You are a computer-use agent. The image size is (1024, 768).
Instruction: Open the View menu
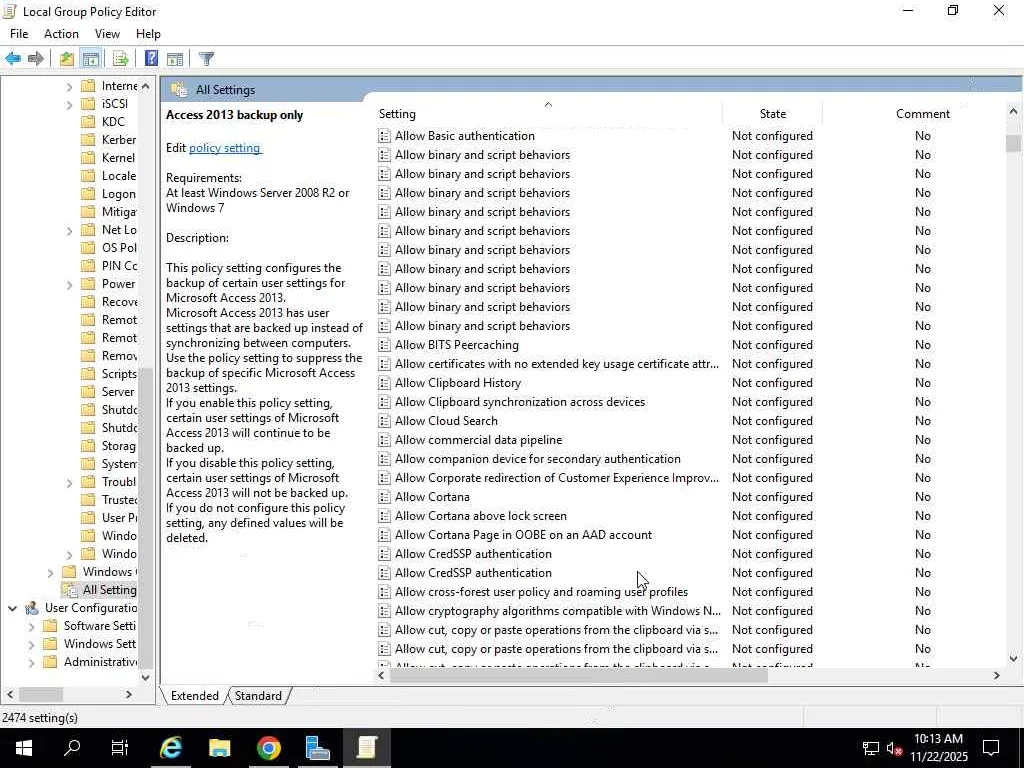tap(107, 34)
